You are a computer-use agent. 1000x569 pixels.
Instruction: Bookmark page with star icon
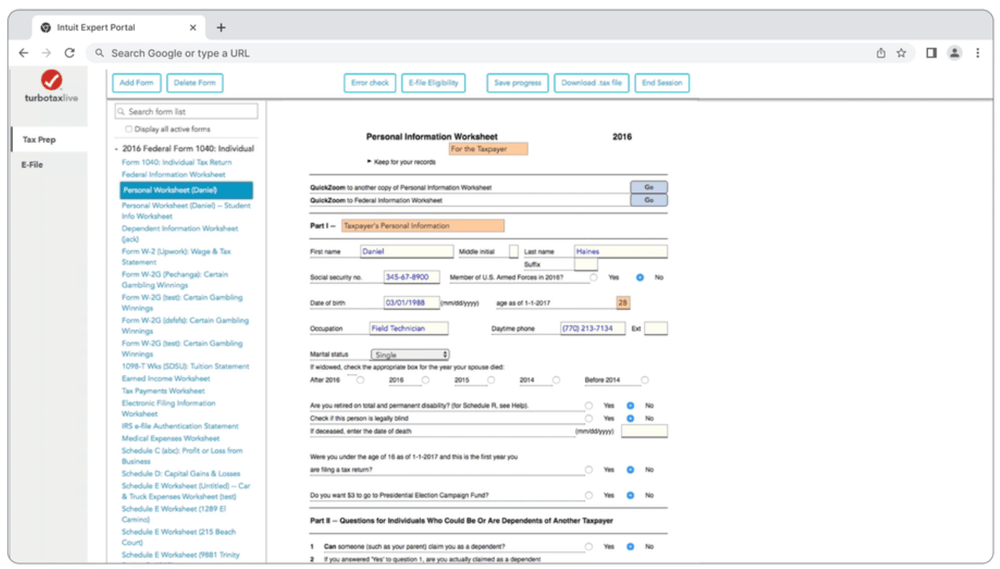pyautogui.click(x=901, y=53)
